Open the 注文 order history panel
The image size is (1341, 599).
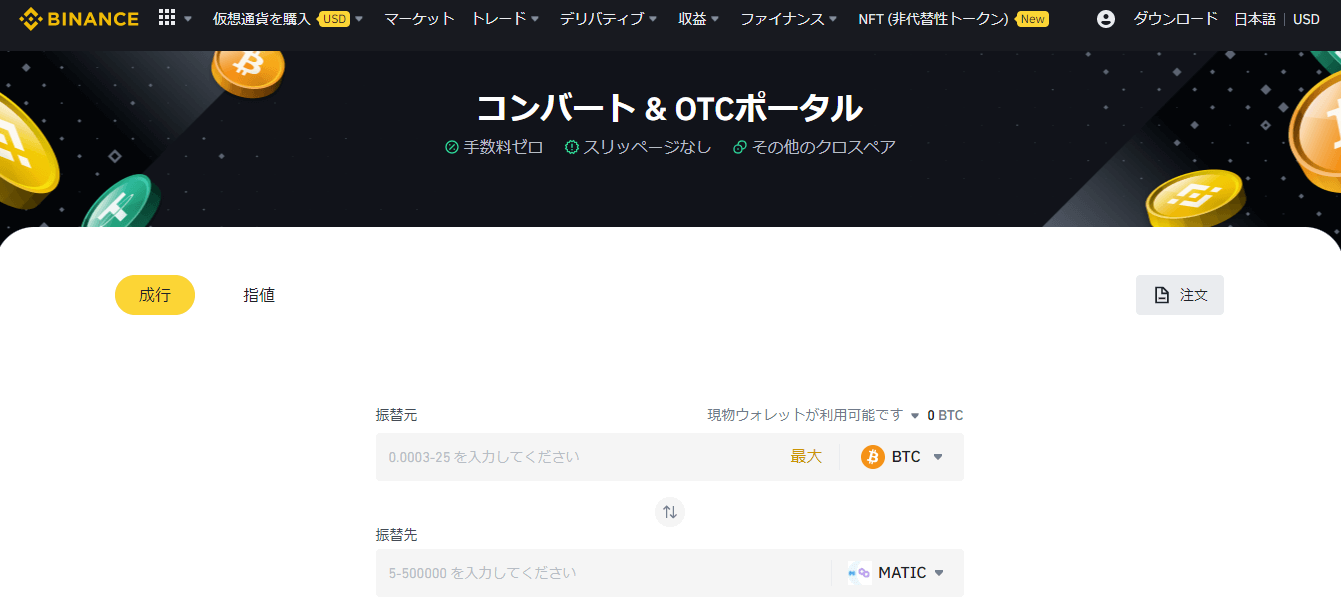click(1179, 294)
